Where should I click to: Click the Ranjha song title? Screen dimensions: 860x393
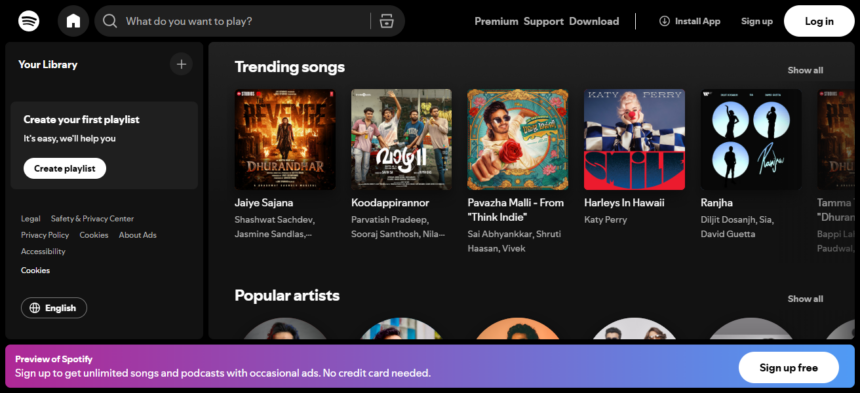point(716,203)
